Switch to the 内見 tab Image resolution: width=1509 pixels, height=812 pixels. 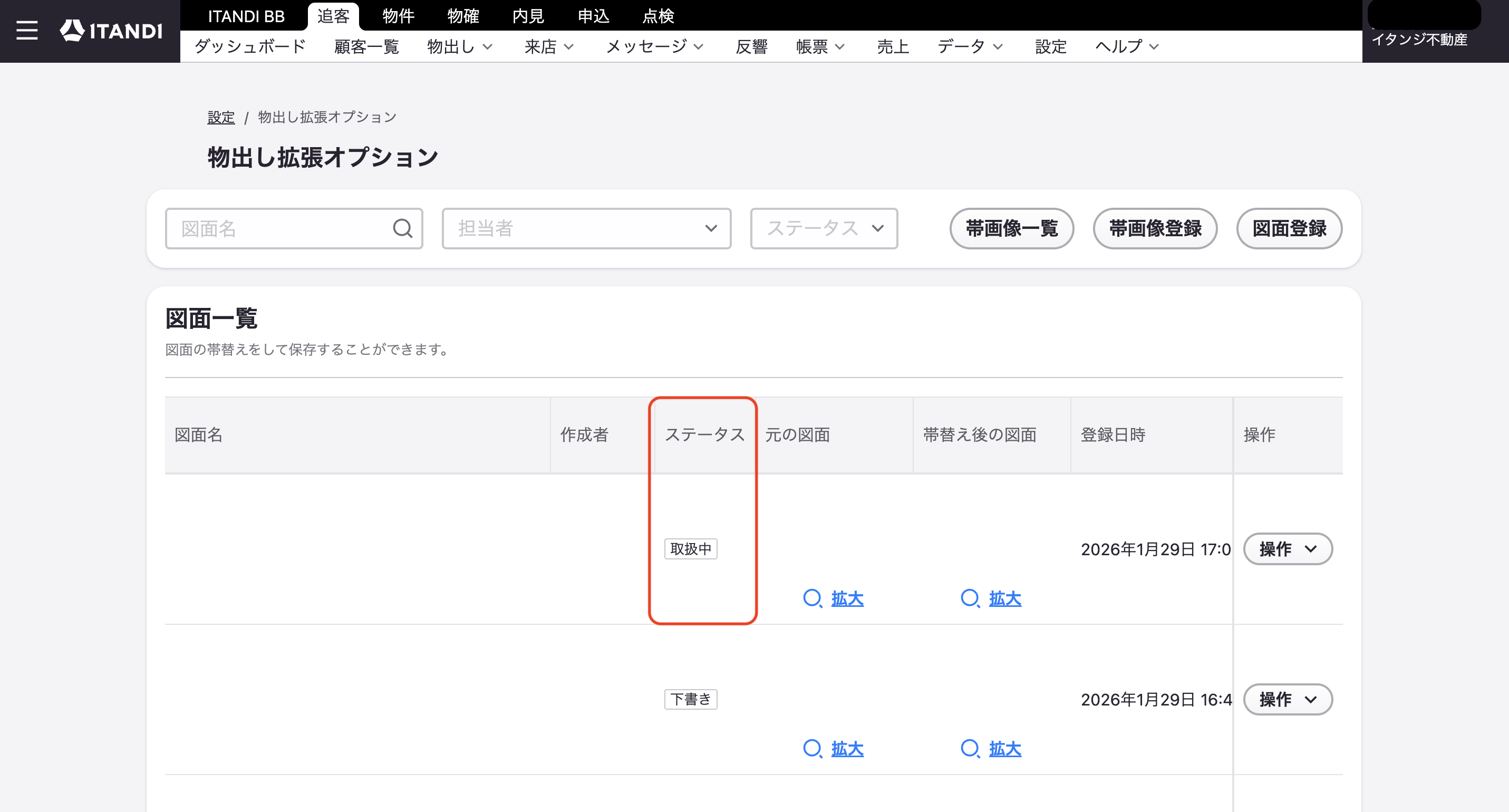(x=528, y=16)
